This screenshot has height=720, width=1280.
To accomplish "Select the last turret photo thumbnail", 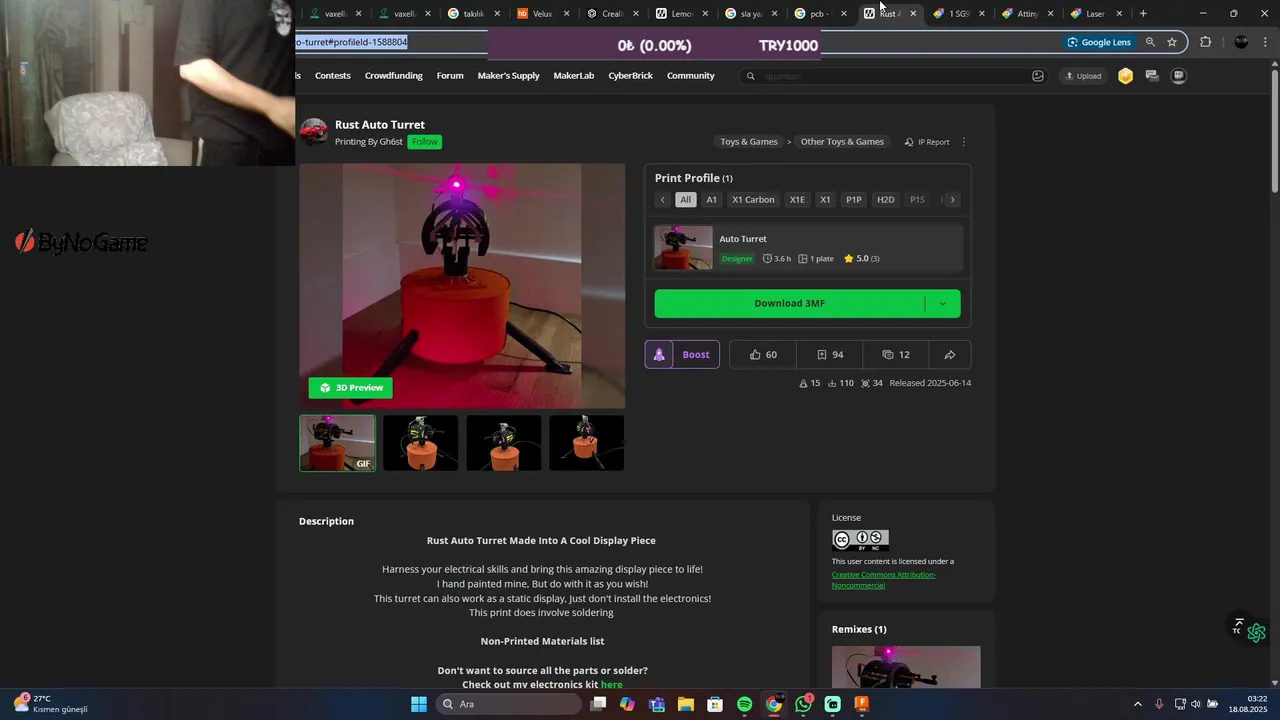I will point(587,443).
